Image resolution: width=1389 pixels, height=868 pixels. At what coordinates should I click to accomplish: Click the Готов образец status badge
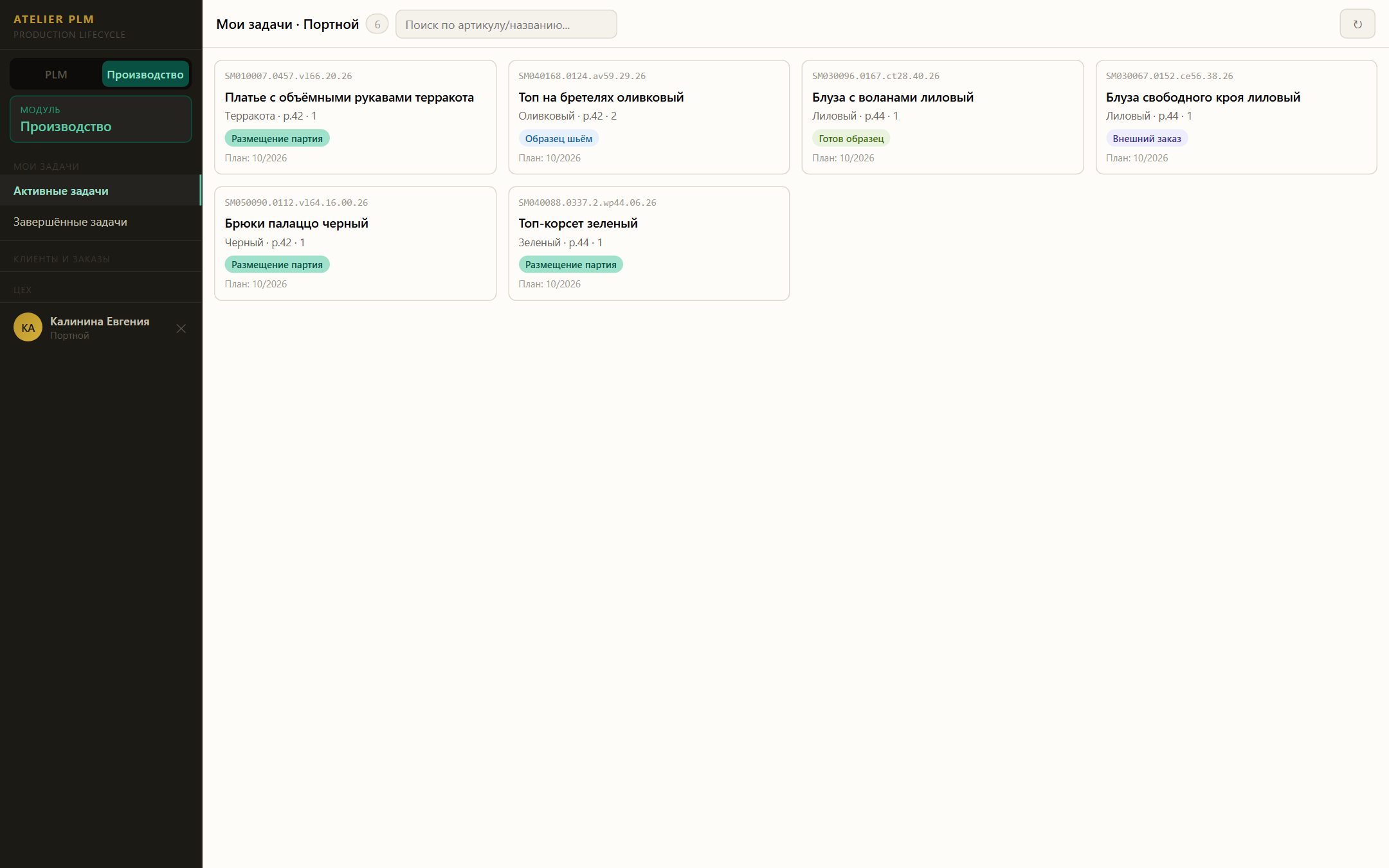tap(851, 138)
